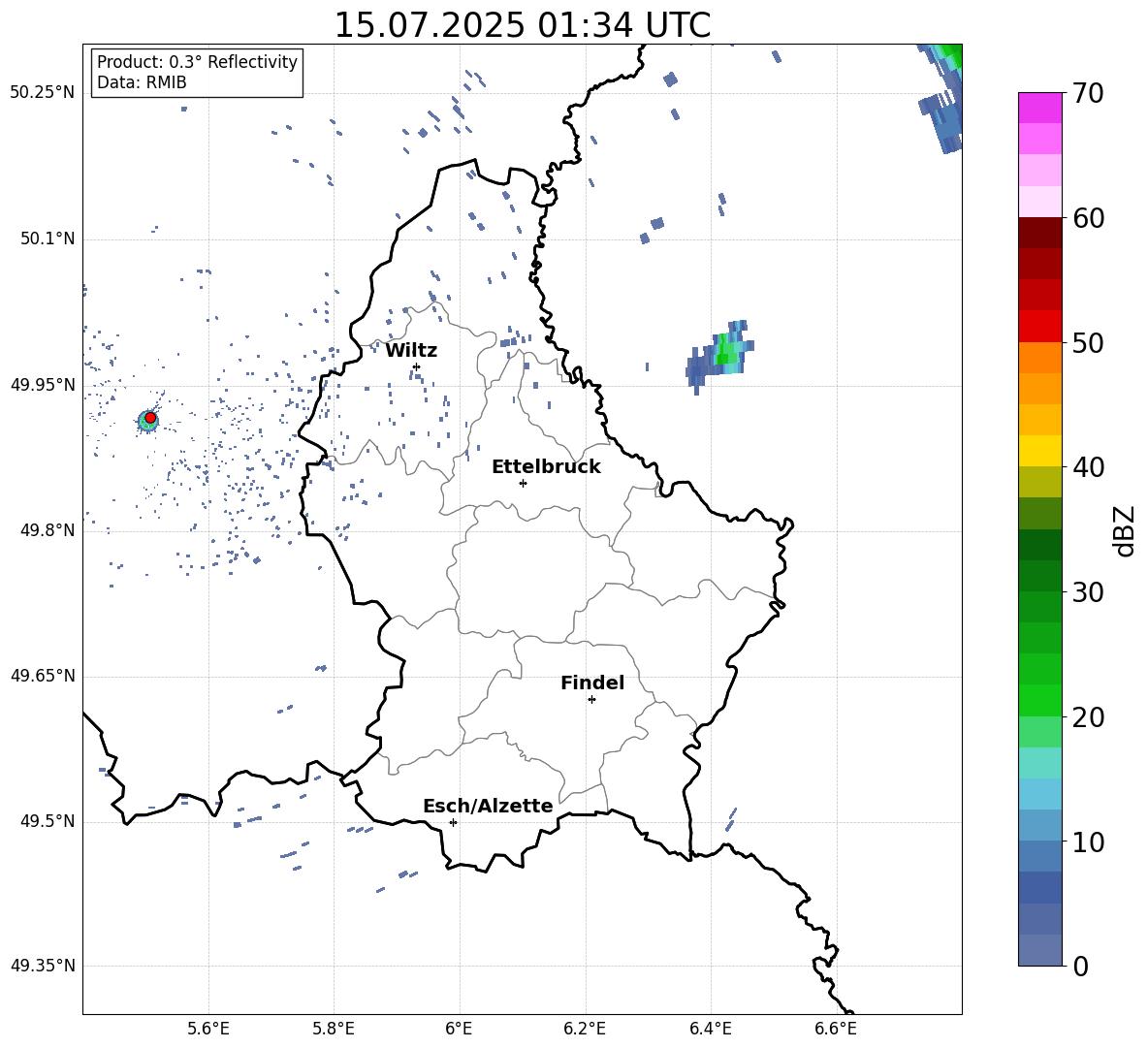The image size is (1148, 1048).
Task: Click the Product: 0.3° Reflectivity text
Action: click(x=197, y=61)
